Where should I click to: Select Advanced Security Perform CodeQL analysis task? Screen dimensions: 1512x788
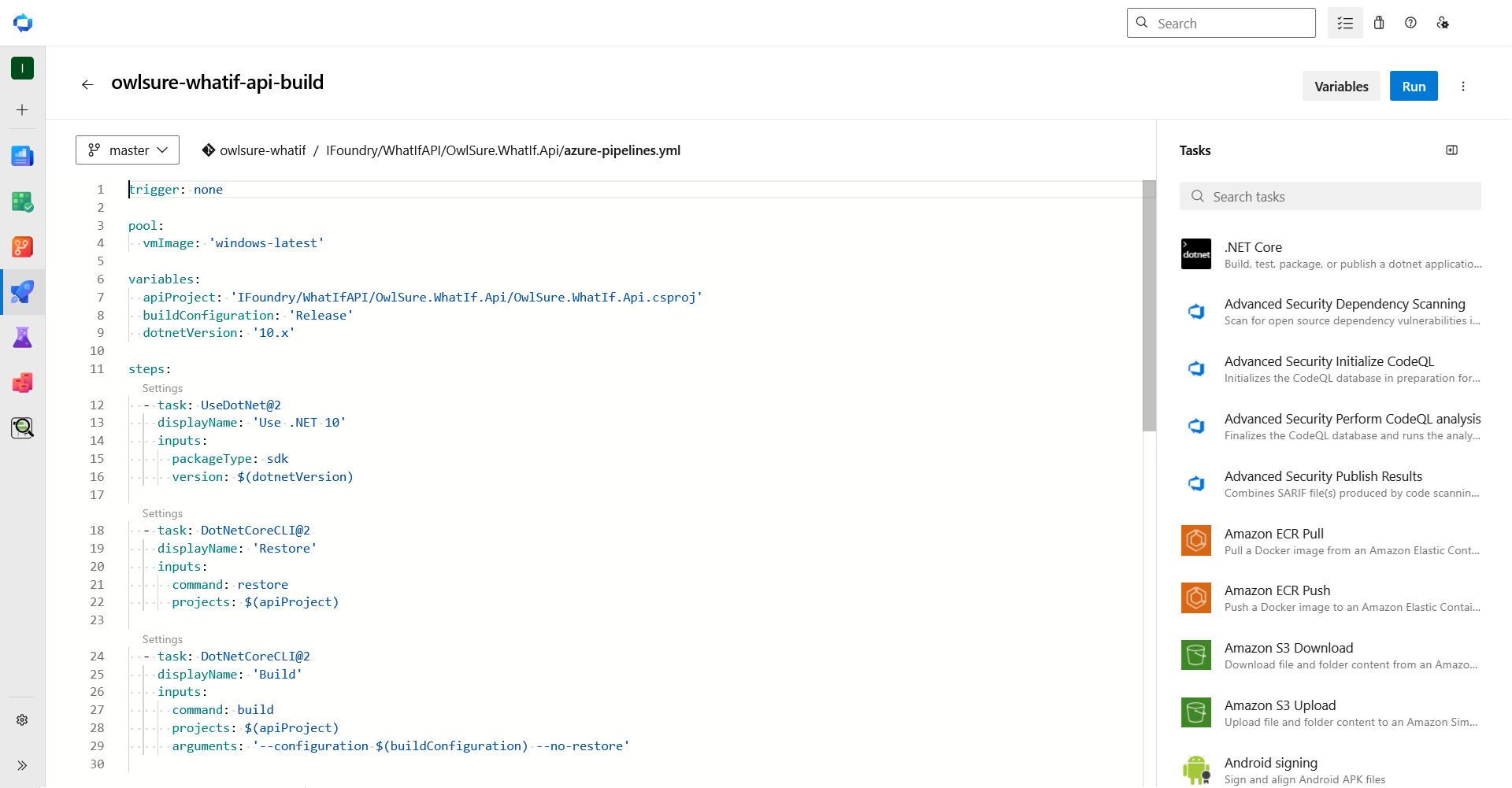click(1330, 426)
